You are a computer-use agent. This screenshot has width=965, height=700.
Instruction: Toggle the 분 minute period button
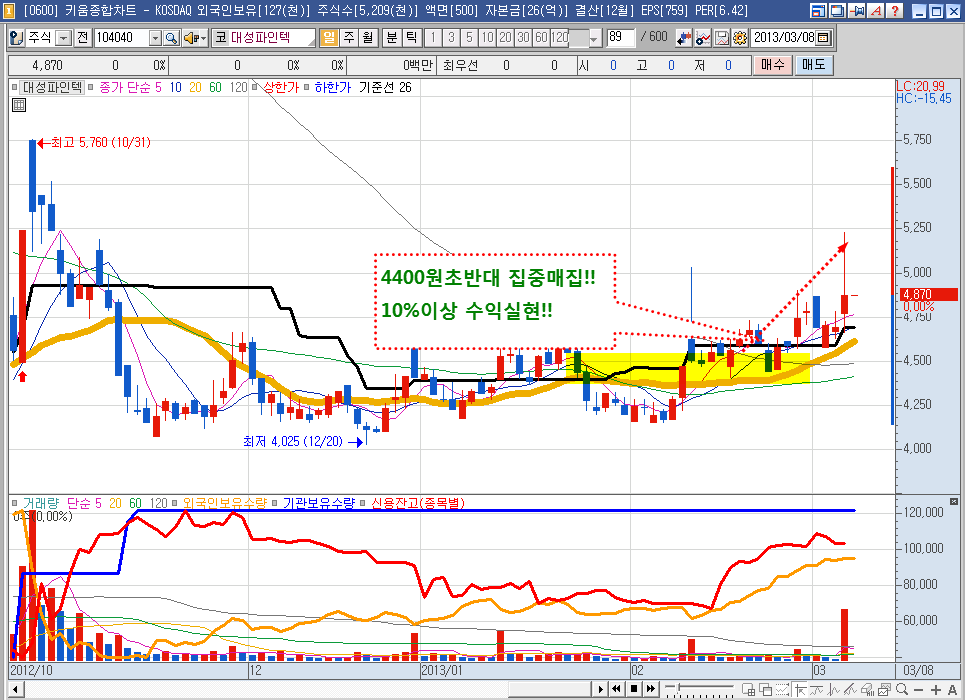[x=391, y=38]
